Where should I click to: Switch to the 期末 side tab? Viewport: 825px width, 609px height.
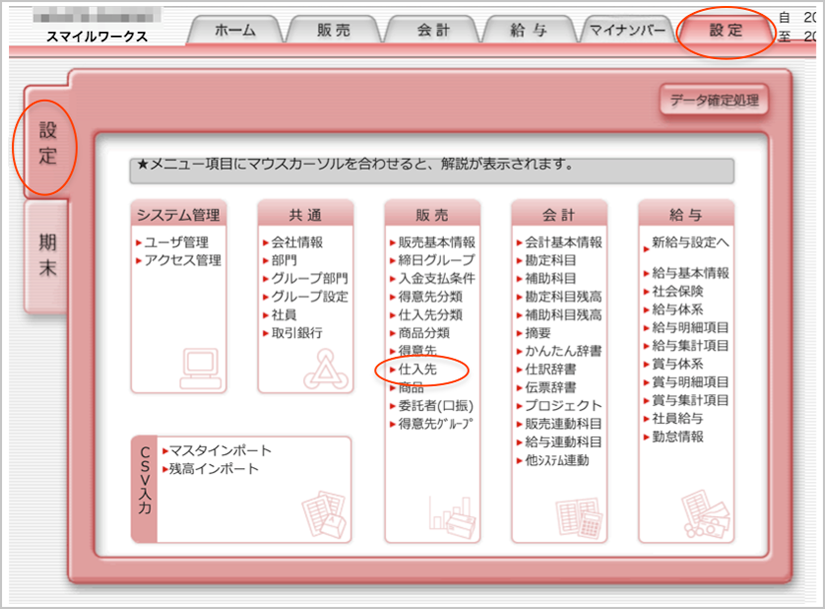pyautogui.click(x=47, y=255)
